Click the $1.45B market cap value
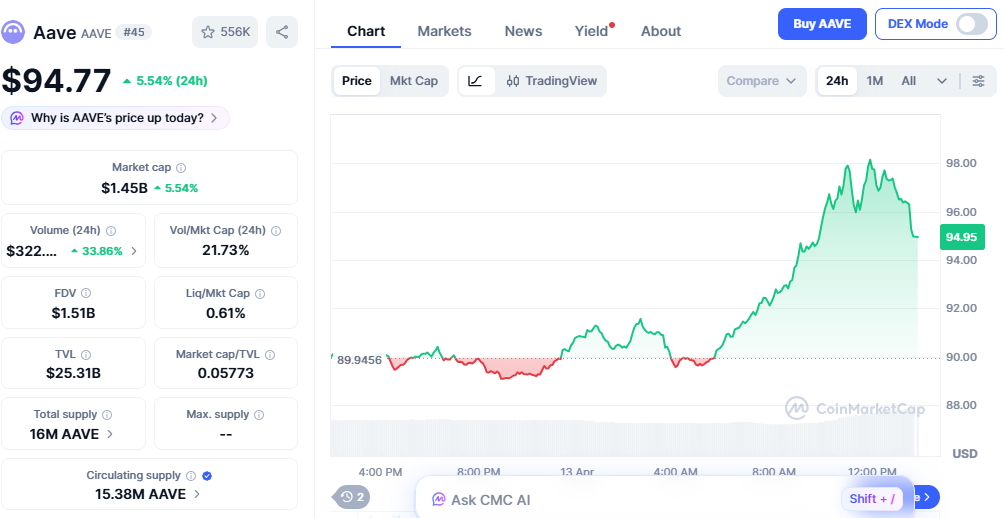The height and width of the screenshot is (518, 1004). coord(124,188)
